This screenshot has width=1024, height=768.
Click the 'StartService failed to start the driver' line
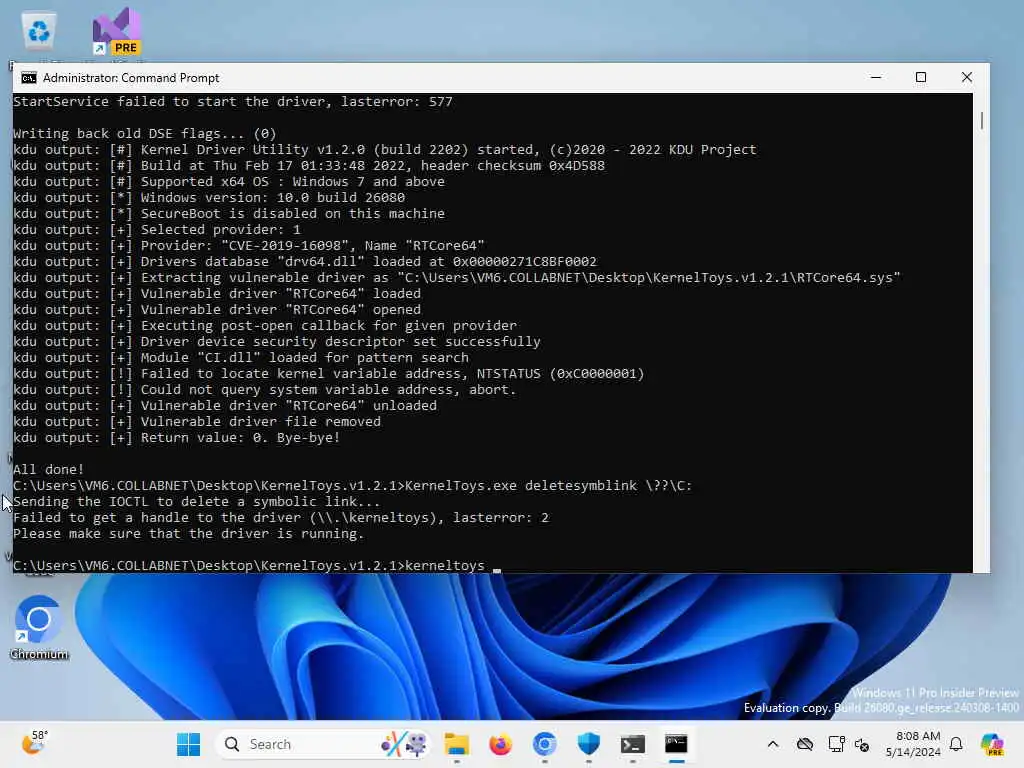pyautogui.click(x=232, y=101)
